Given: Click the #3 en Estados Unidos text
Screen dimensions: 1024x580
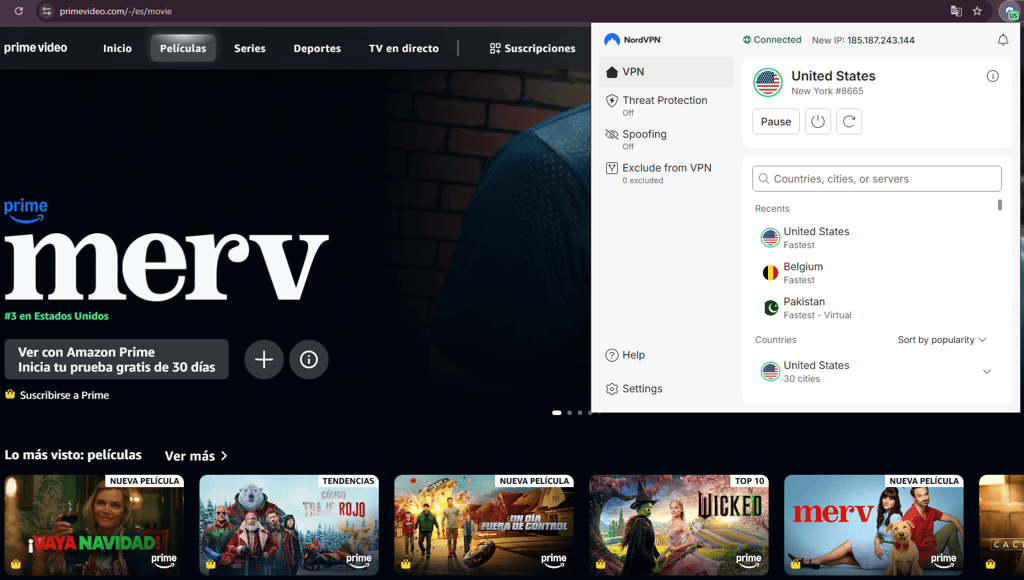Looking at the screenshot, I should 57,316.
